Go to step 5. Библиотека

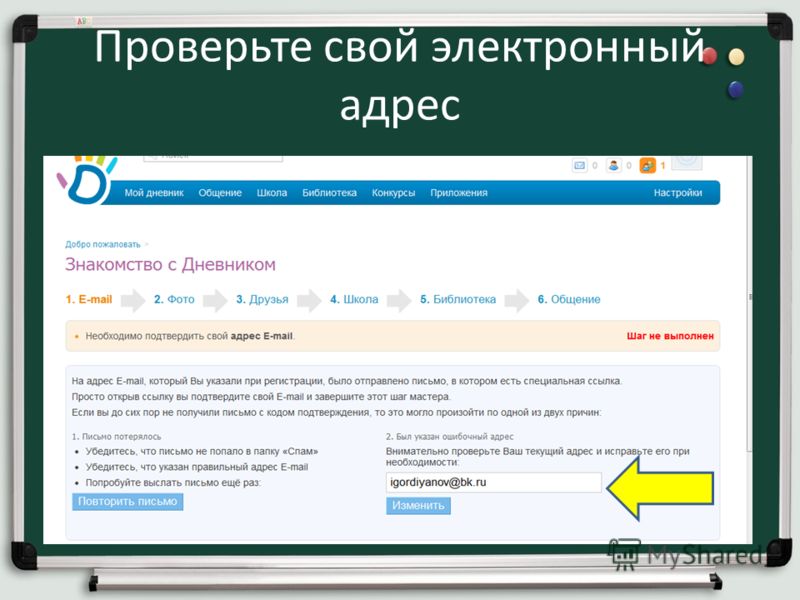click(458, 299)
